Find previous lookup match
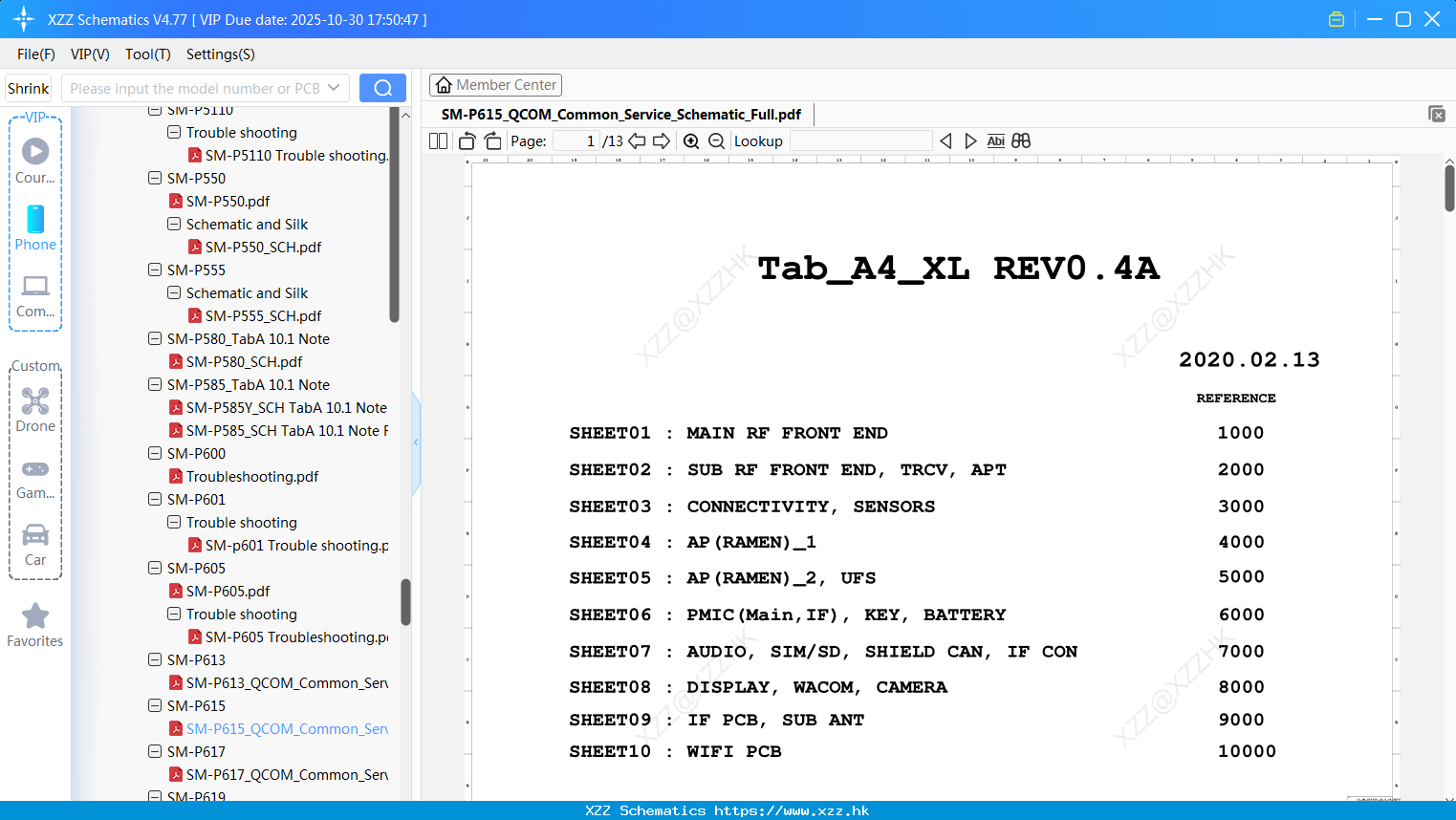 pos(945,140)
